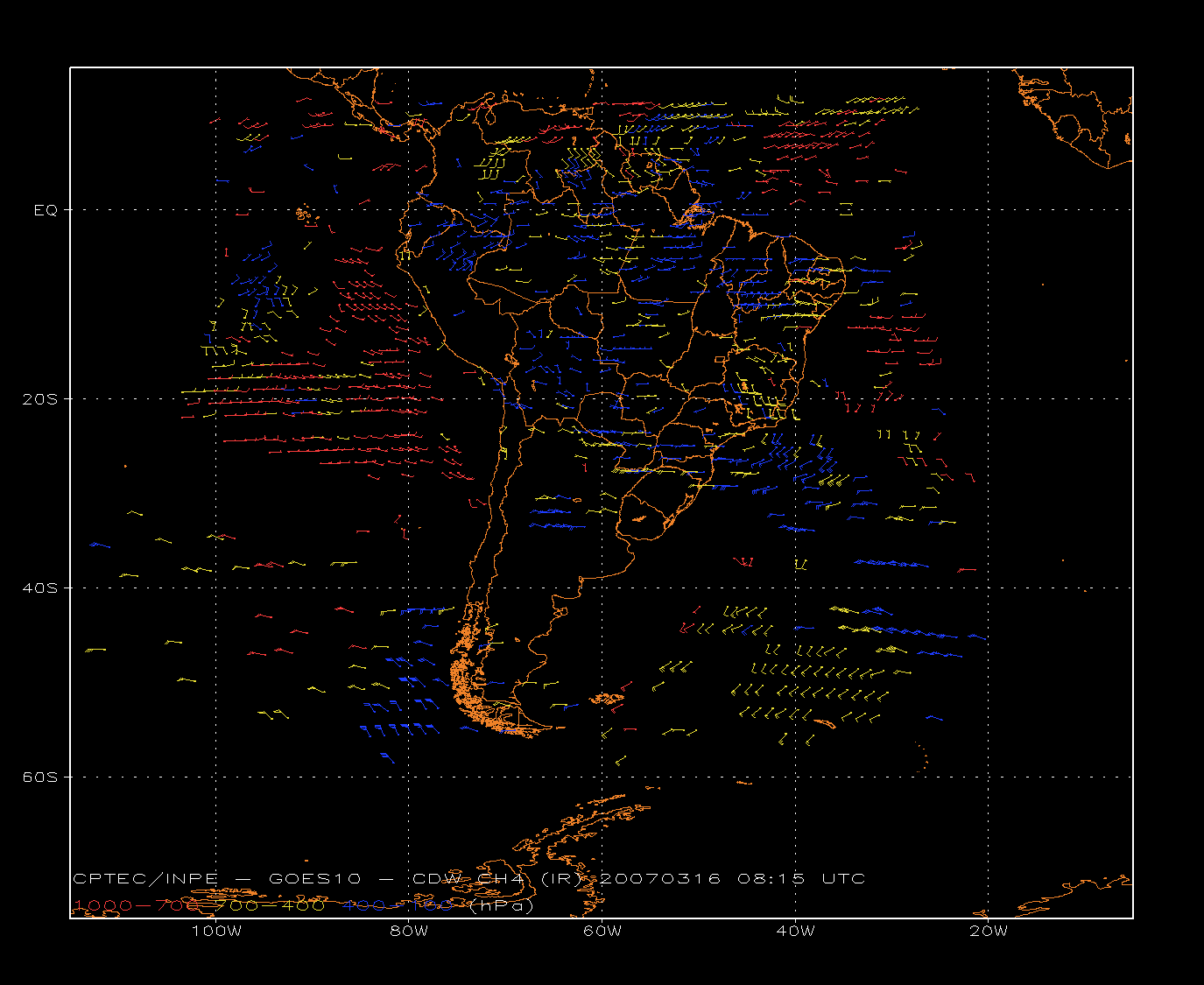The height and width of the screenshot is (985, 1204).
Task: Click the 40W longitude label
Action: pos(795,931)
